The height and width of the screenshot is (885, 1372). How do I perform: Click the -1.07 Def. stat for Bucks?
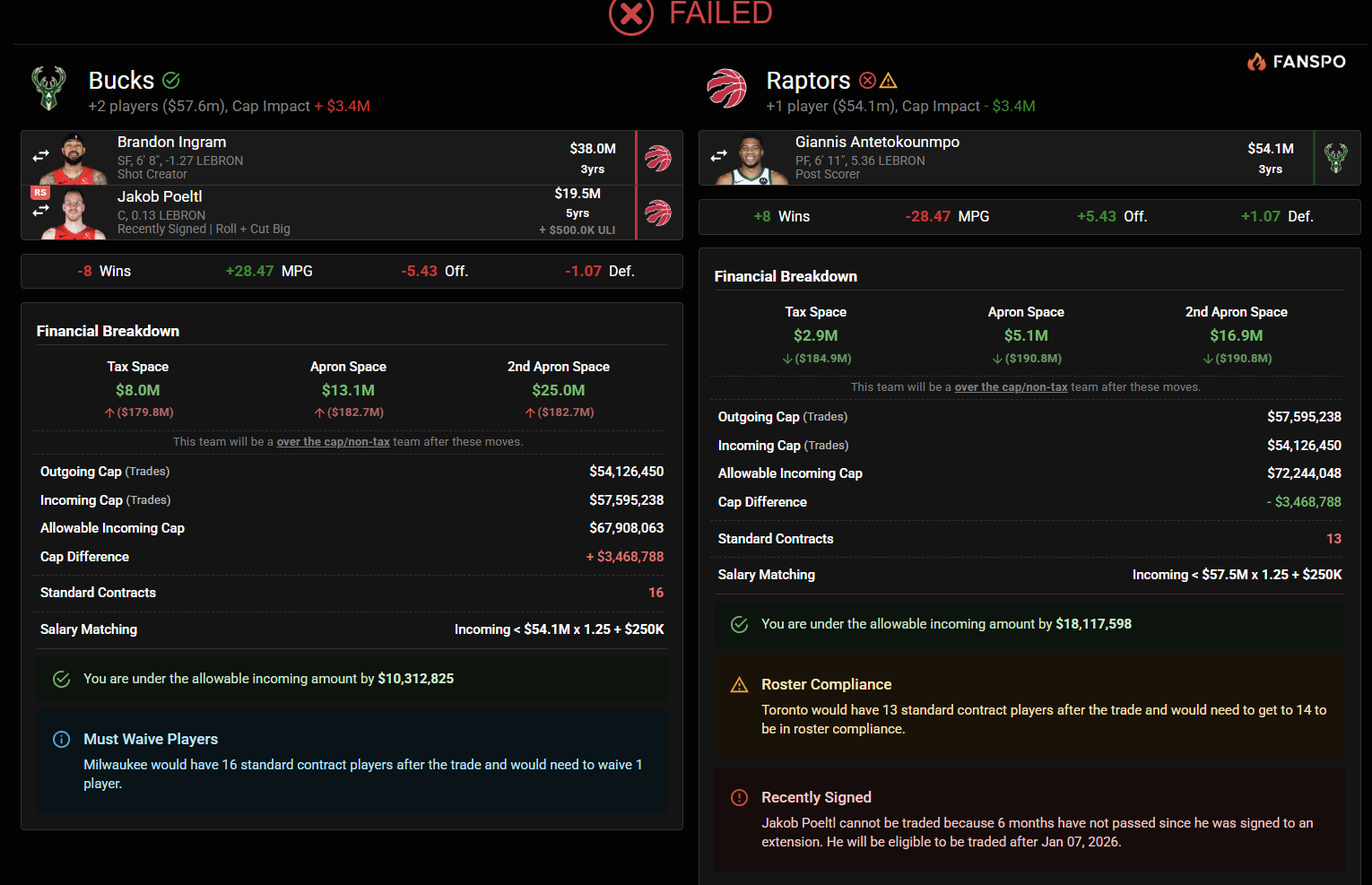point(600,271)
